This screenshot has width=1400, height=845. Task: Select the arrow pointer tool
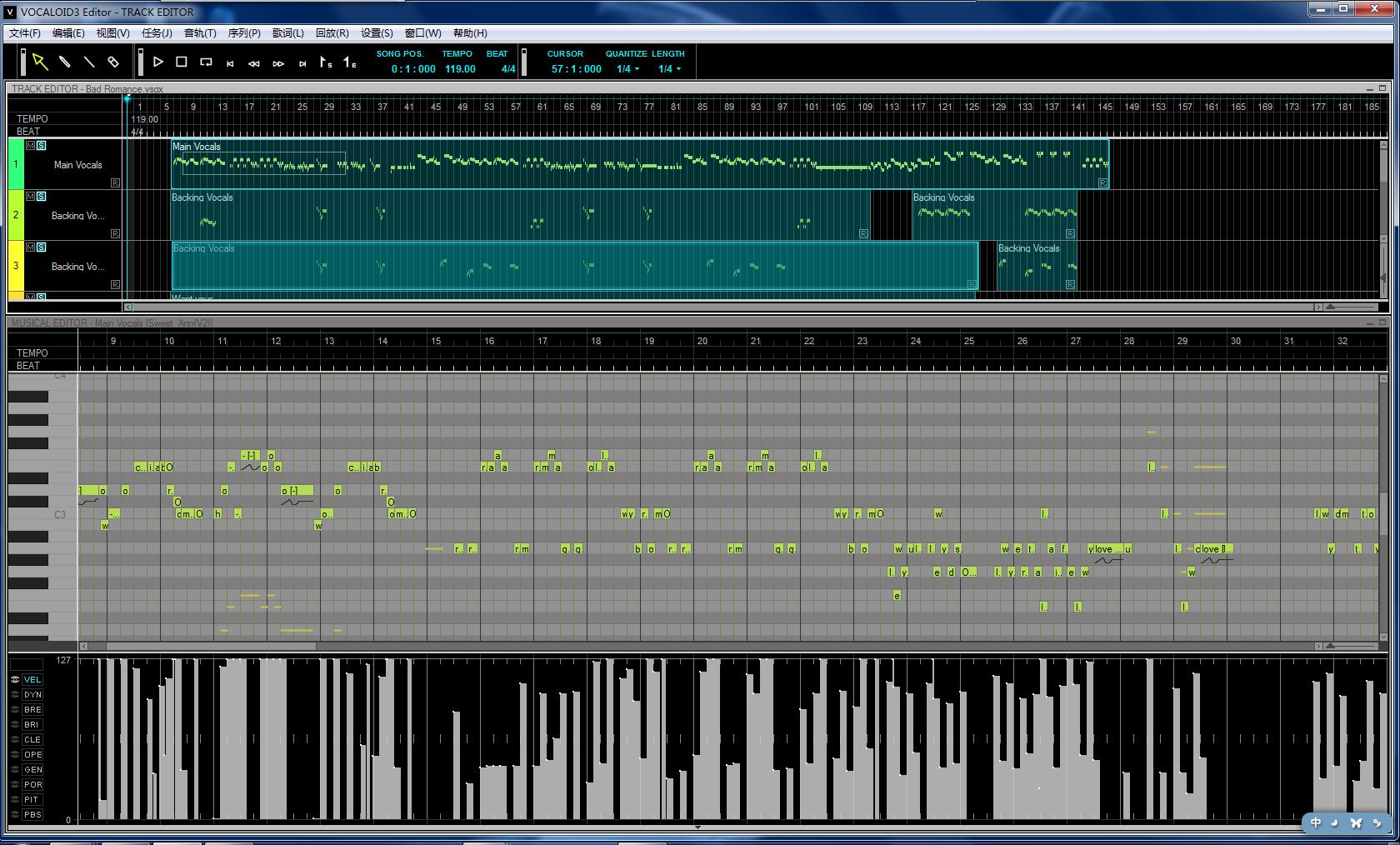coord(40,62)
